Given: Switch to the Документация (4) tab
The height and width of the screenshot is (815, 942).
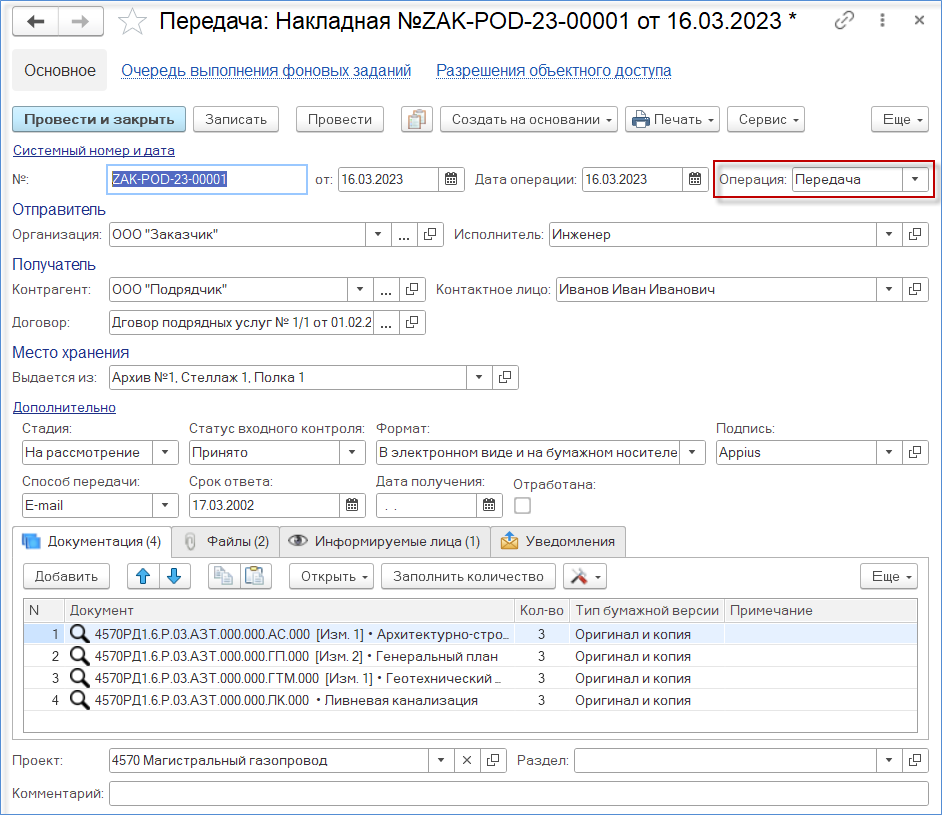Looking at the screenshot, I should coord(92,541).
